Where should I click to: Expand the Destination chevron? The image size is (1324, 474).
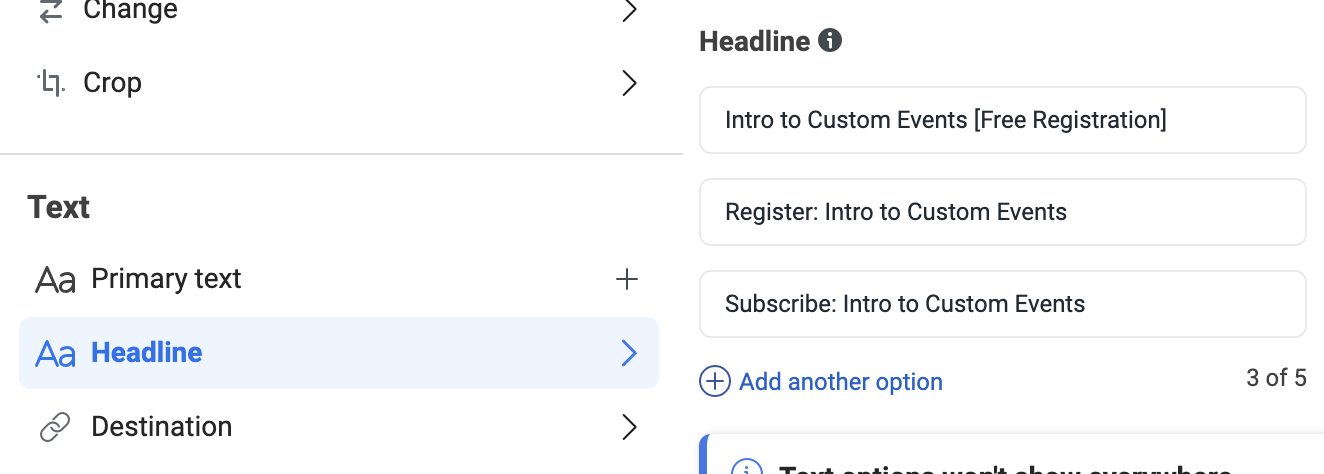[x=629, y=427]
